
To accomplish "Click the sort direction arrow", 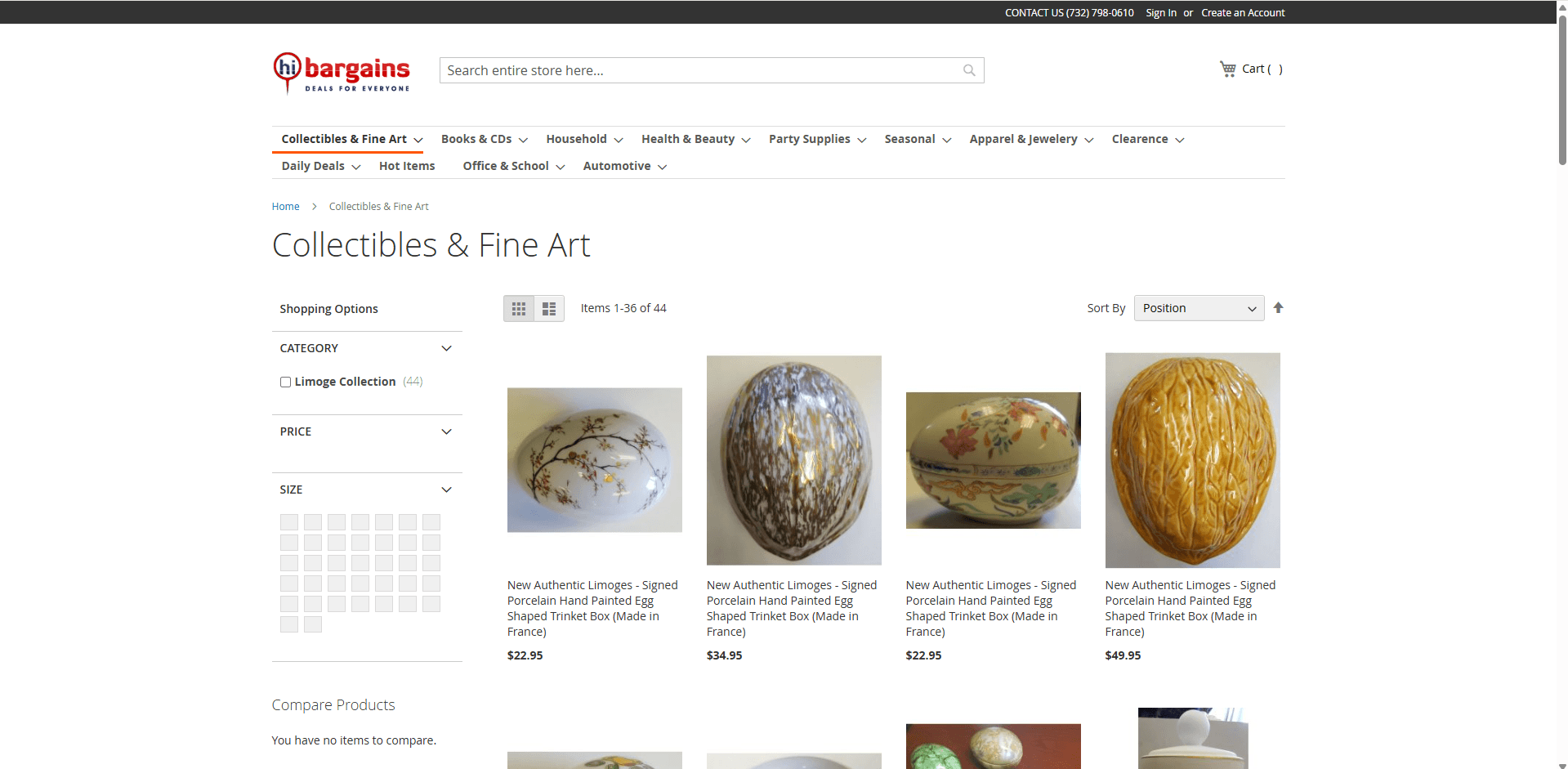I will 1278,308.
